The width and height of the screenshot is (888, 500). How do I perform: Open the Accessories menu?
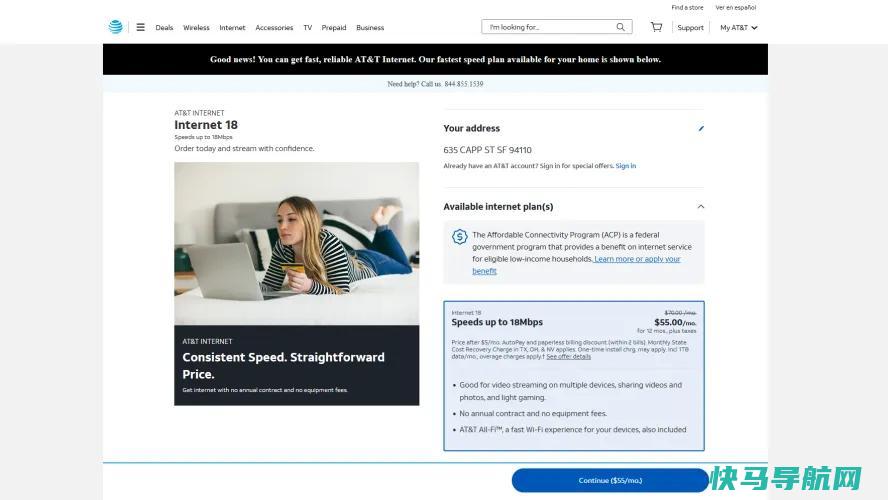(274, 27)
